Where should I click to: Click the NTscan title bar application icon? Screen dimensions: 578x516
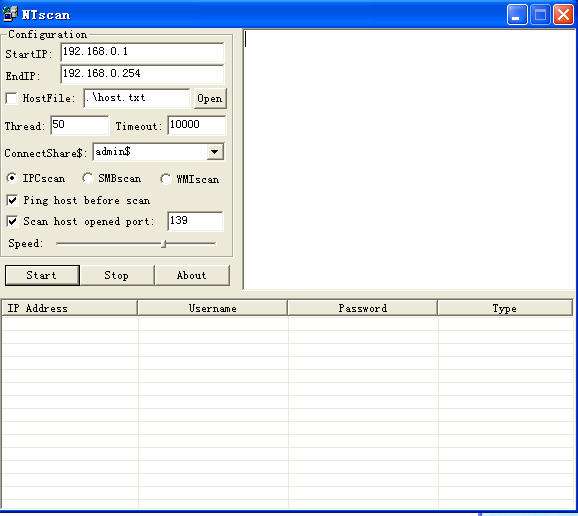click(x=10, y=14)
